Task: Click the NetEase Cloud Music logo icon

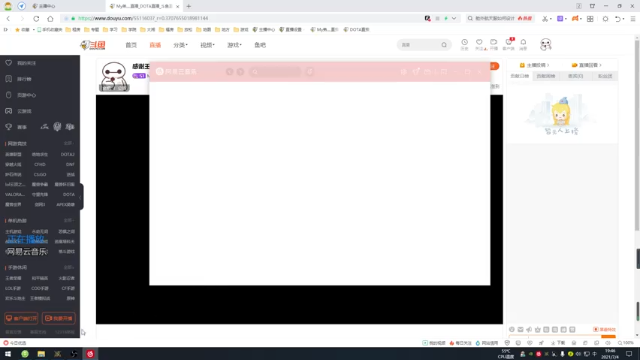Action: [160, 71]
